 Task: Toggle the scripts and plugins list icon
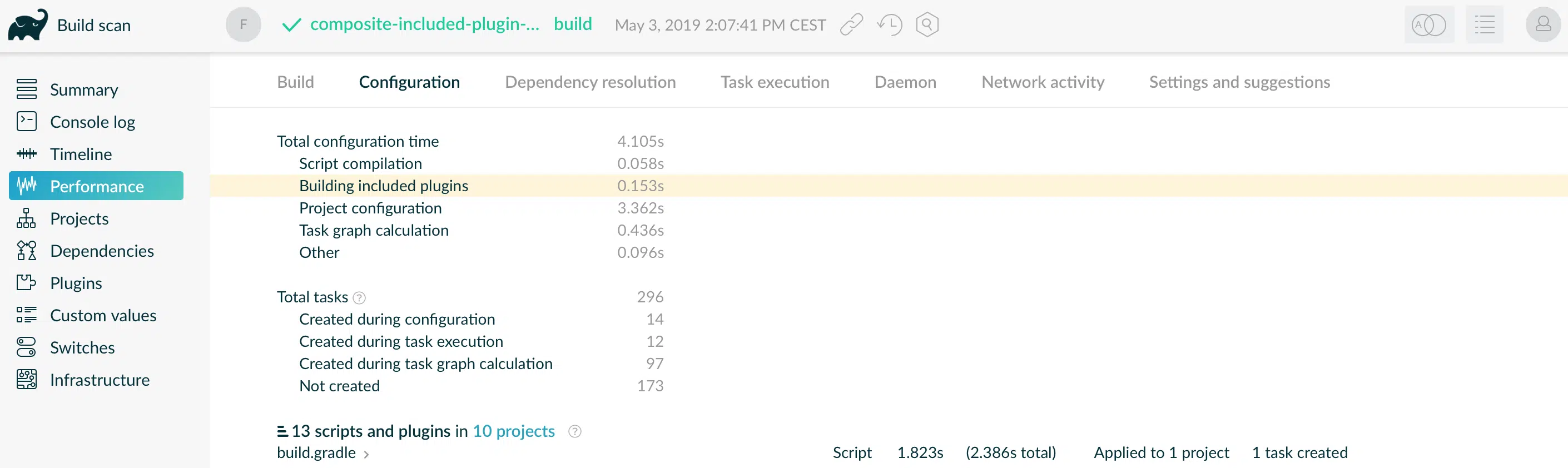point(282,431)
